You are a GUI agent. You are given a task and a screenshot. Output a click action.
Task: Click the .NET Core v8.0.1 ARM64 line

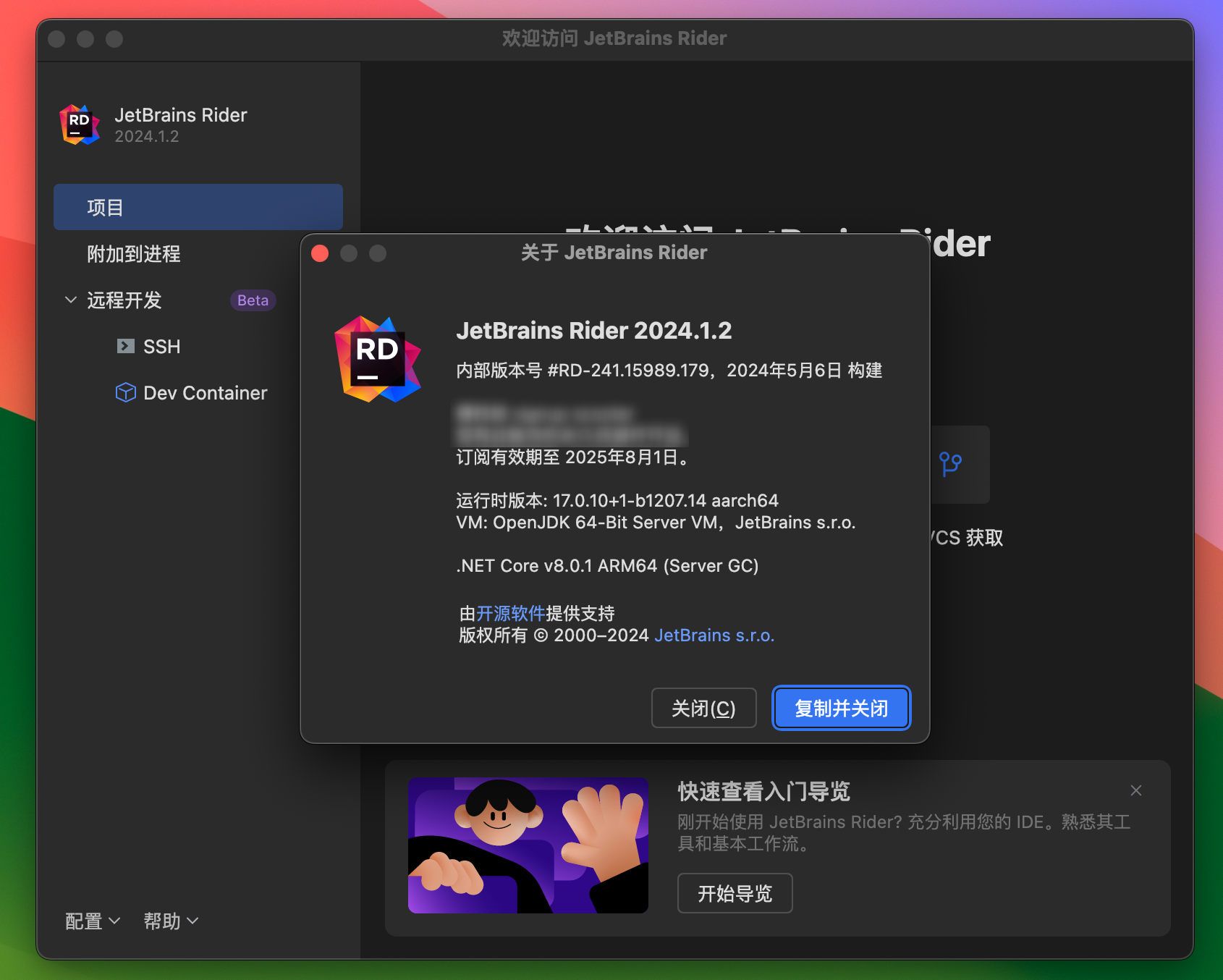click(607, 566)
